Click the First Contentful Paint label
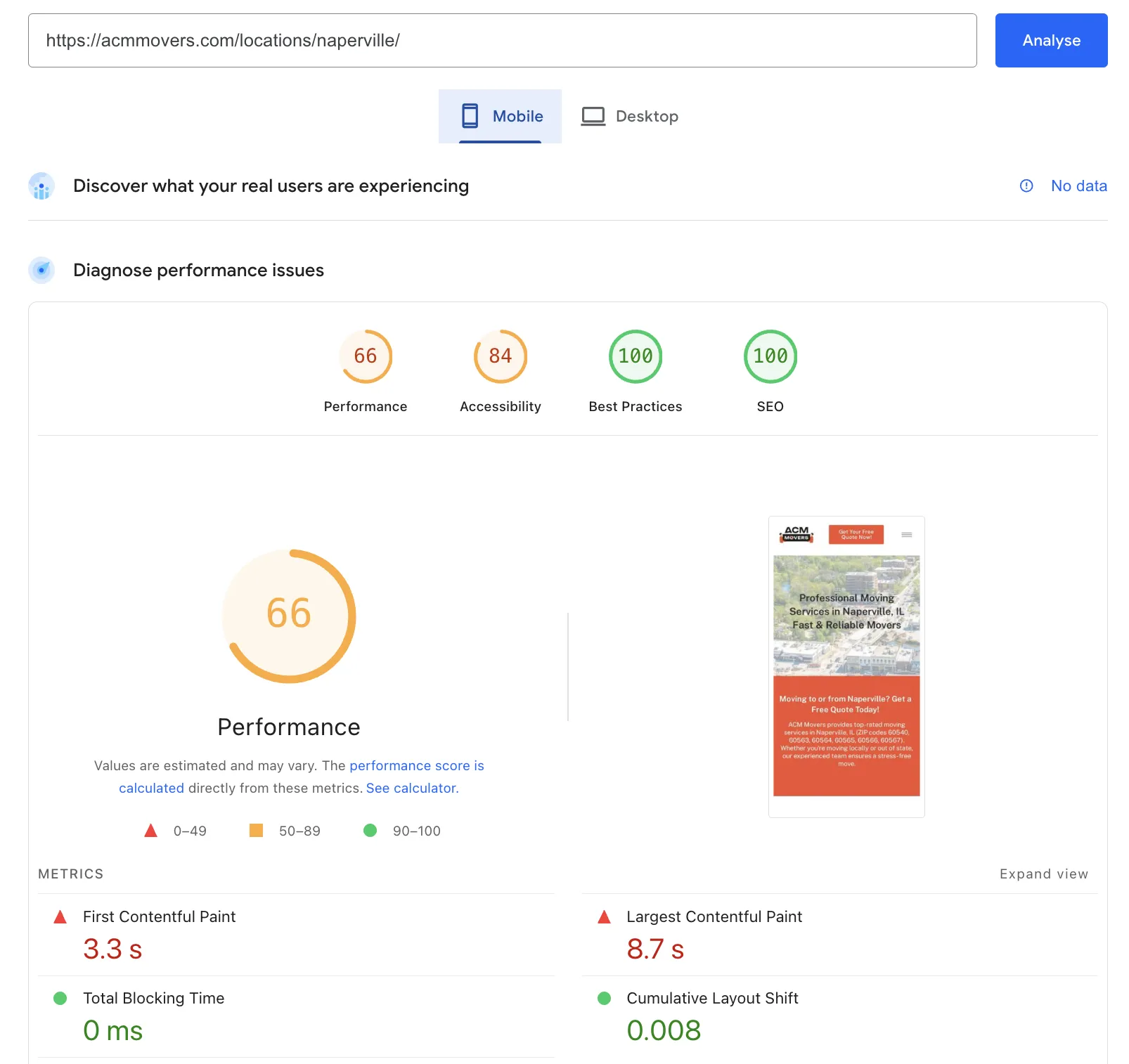This screenshot has height=1064, width=1129. [159, 916]
